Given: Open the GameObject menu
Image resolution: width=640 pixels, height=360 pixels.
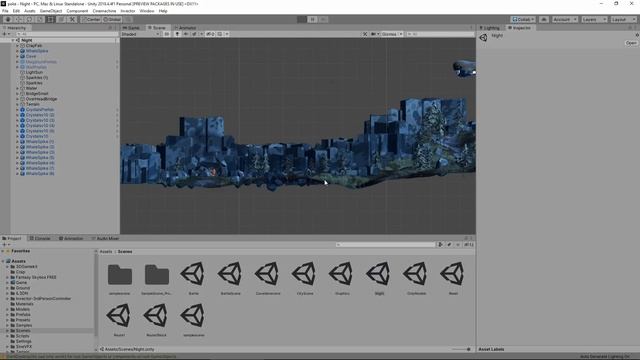Looking at the screenshot, I should (x=51, y=11).
